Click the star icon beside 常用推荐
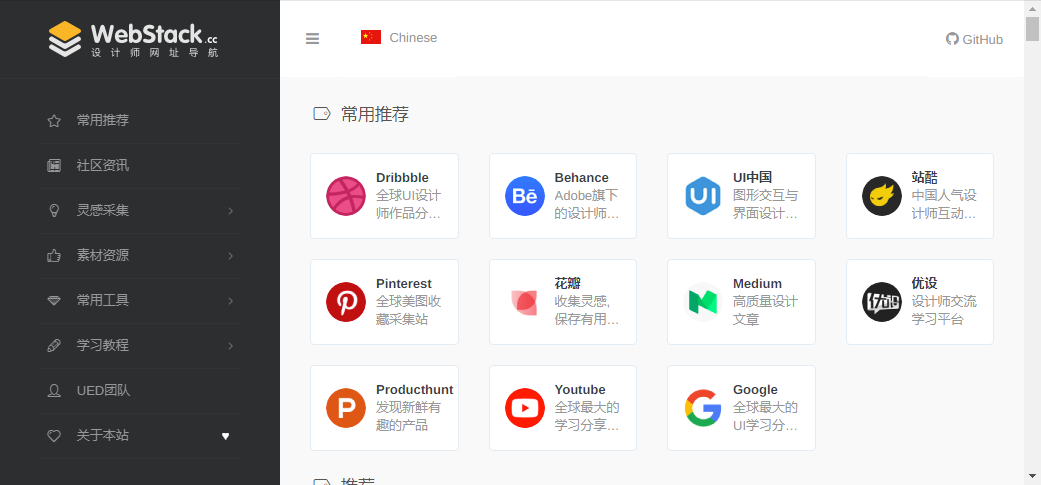The image size is (1041, 485). 54,121
